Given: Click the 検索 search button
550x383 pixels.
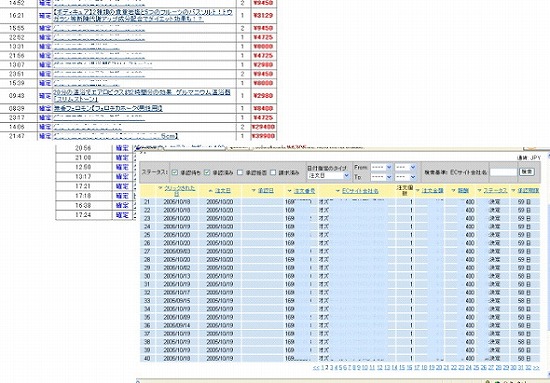Looking at the screenshot, I should pyautogui.click(x=526, y=172).
